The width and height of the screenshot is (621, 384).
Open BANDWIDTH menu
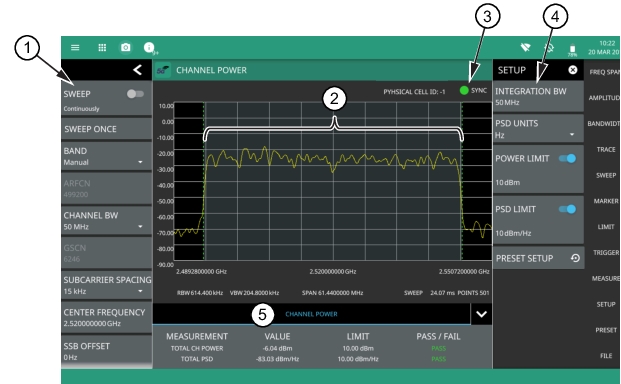point(604,124)
